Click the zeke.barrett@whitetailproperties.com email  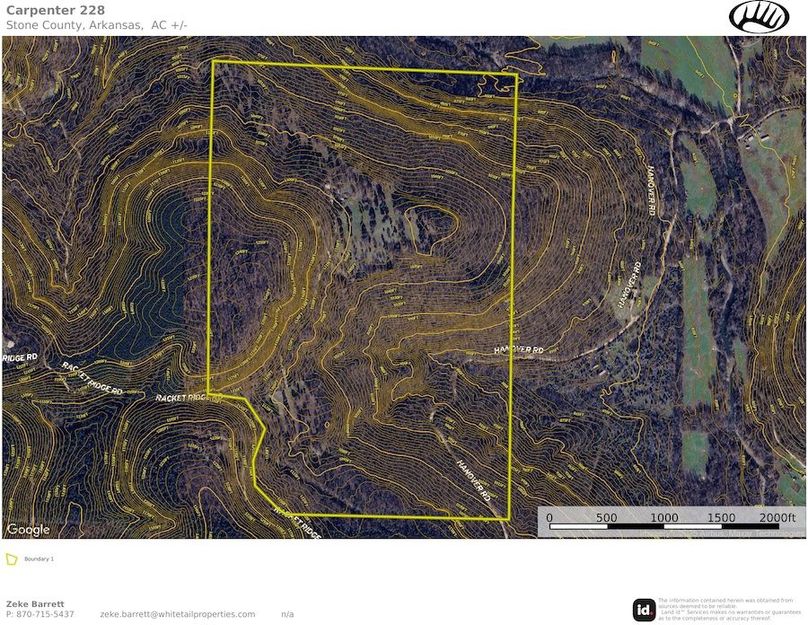tap(177, 614)
